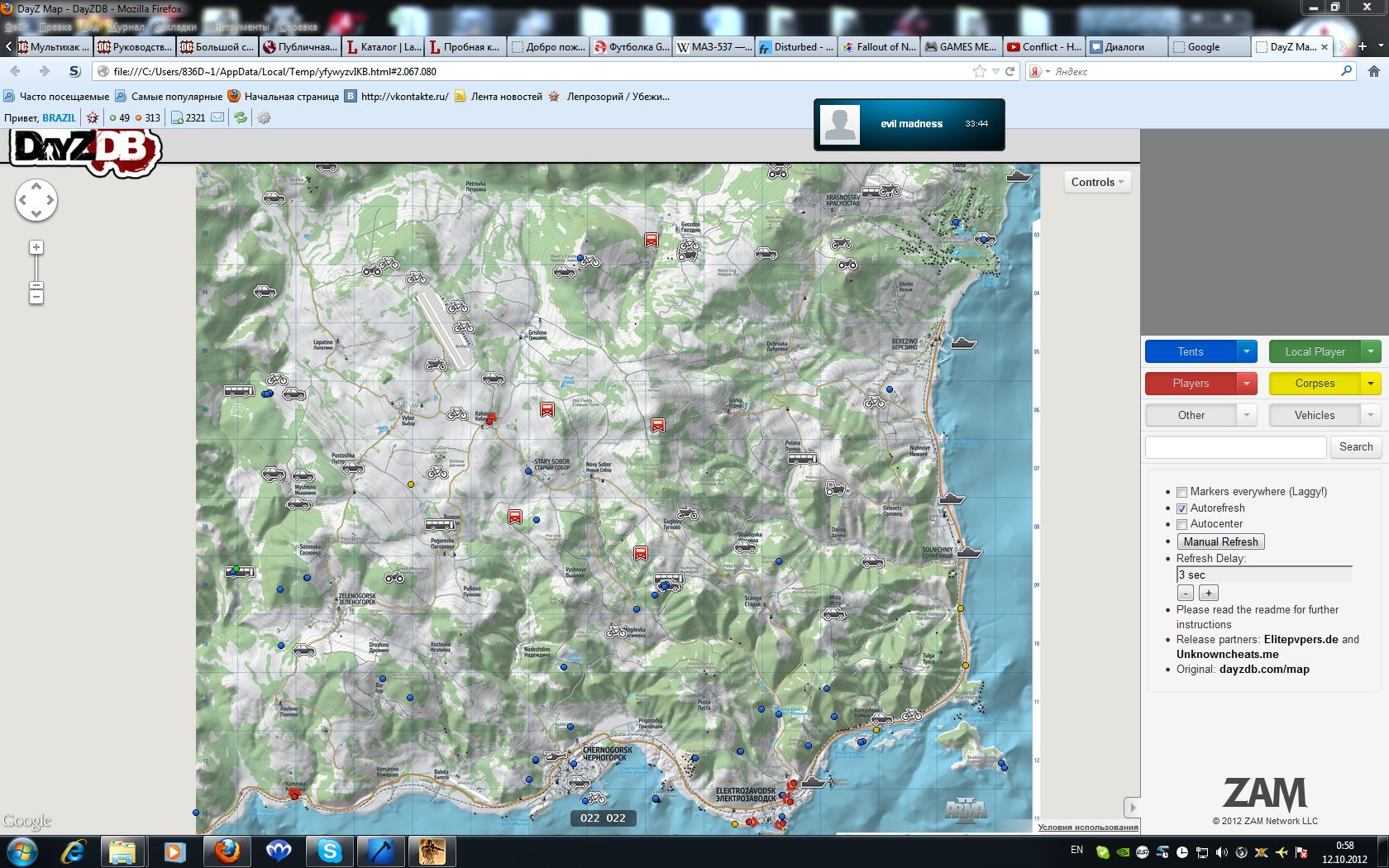Viewport: 1389px width, 868px height.
Task: Open the gear settings icon in toolbar
Action: point(264,117)
